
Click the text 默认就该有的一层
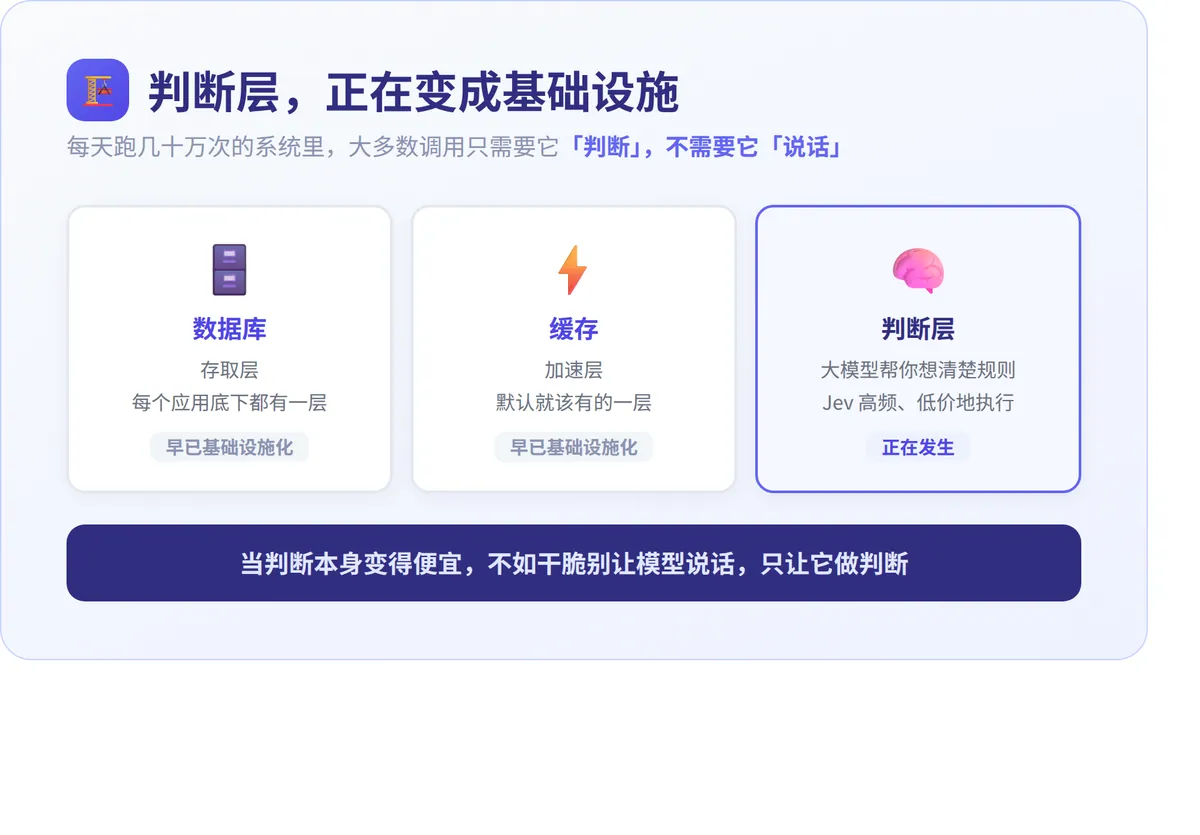pos(574,403)
